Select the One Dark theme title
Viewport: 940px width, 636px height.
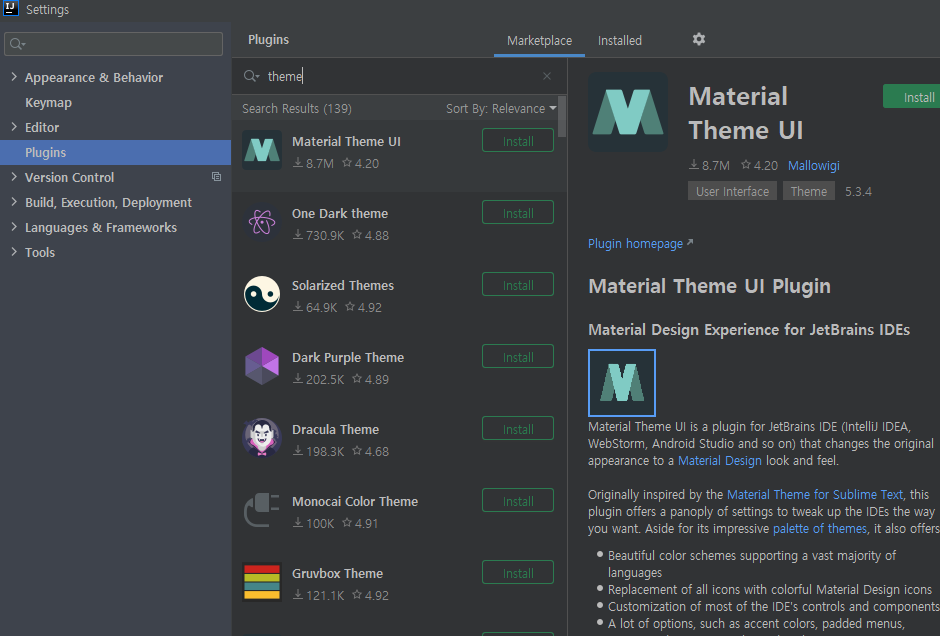coord(340,213)
